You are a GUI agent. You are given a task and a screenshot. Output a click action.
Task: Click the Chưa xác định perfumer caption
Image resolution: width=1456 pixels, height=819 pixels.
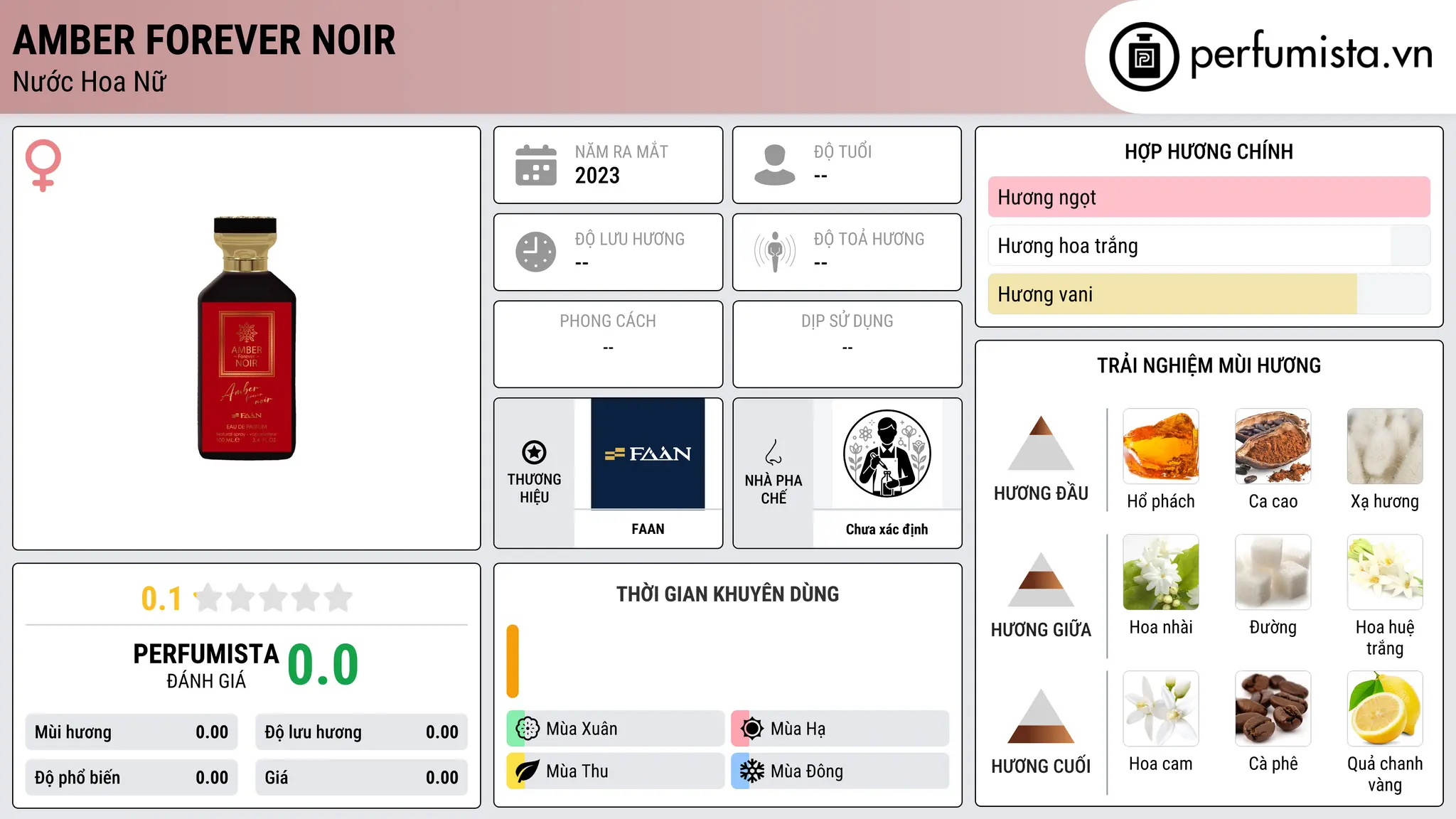887,529
